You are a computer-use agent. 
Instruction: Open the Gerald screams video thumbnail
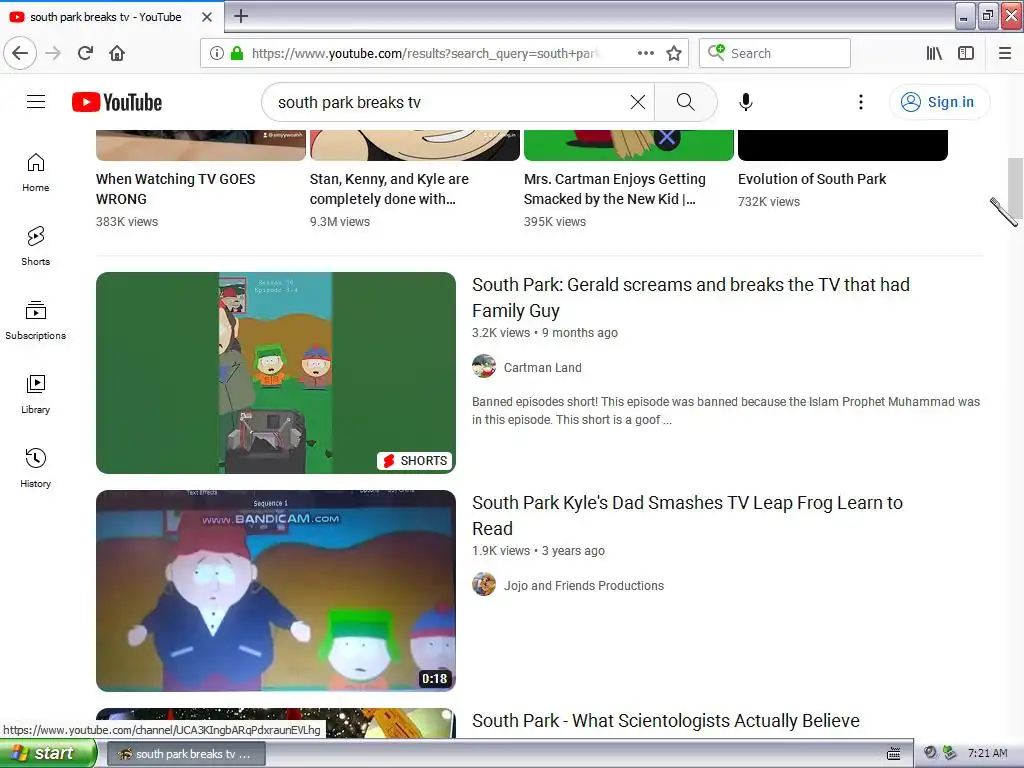click(x=276, y=373)
